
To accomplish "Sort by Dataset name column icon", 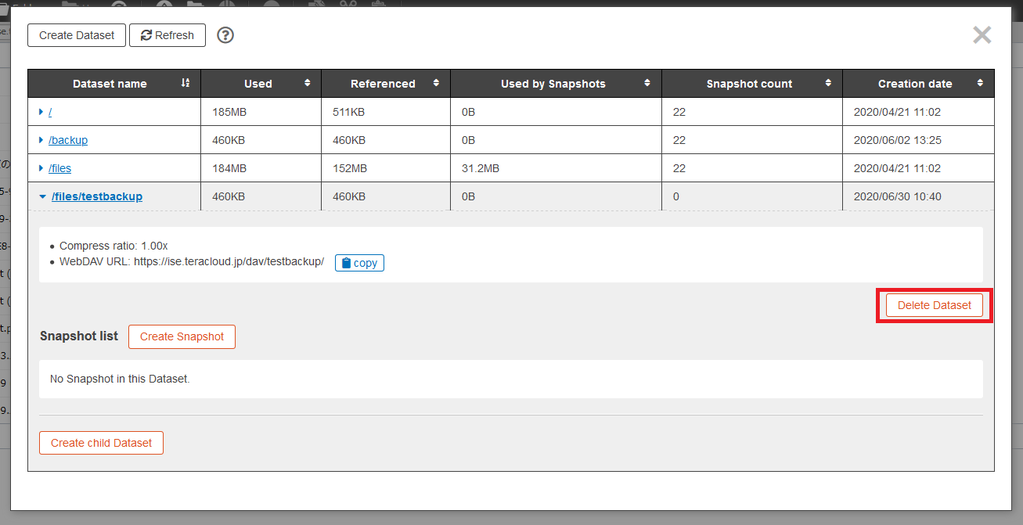I will click(x=185, y=84).
